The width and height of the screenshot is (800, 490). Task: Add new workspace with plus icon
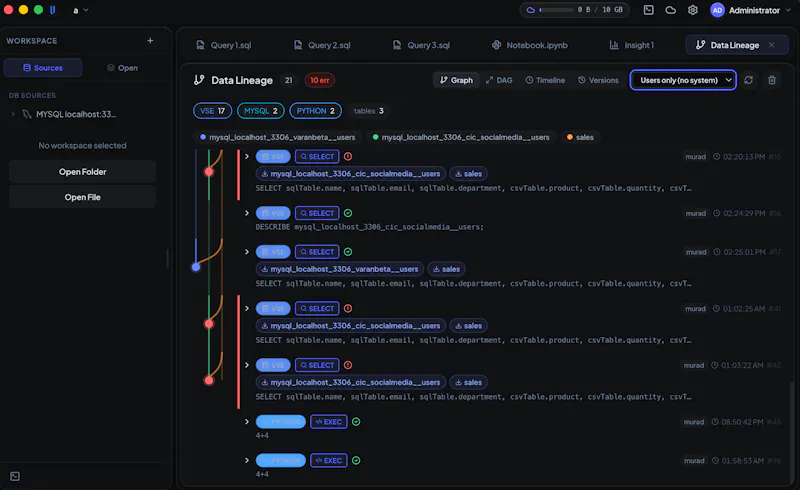[x=150, y=40]
